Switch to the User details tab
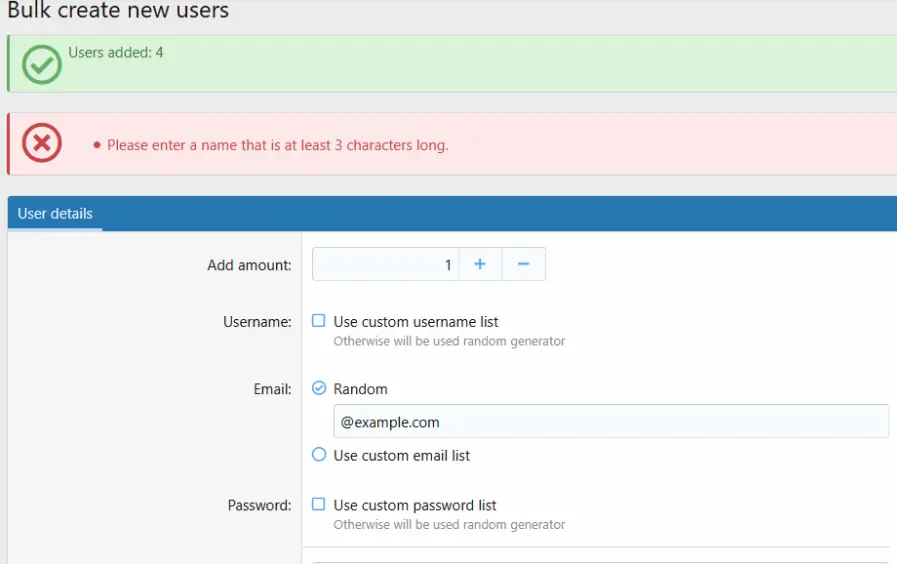Image resolution: width=897 pixels, height=564 pixels. [x=55, y=214]
